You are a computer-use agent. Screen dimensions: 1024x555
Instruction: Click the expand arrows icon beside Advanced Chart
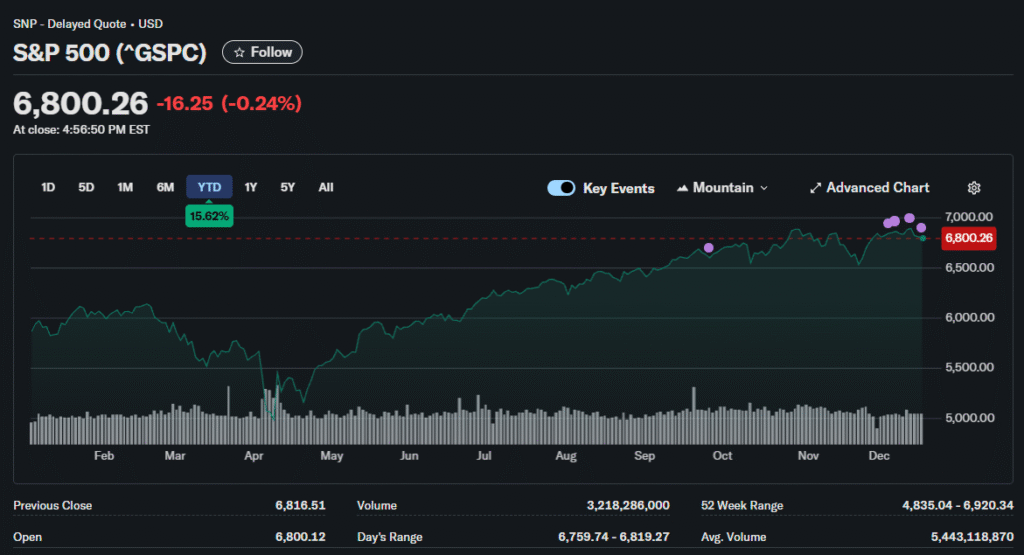pyautogui.click(x=815, y=188)
